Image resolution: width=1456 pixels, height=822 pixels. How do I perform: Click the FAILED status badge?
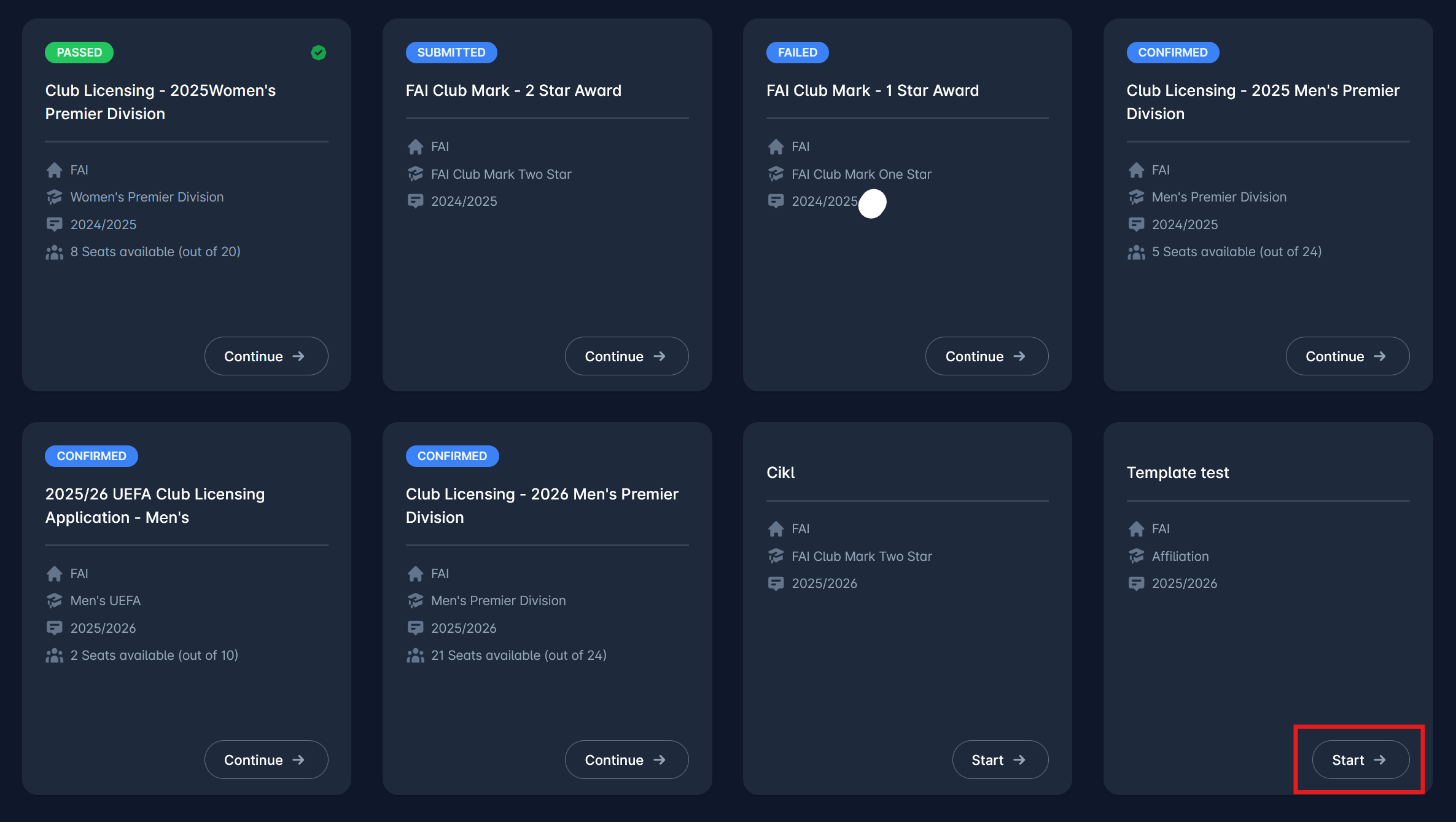point(797,53)
